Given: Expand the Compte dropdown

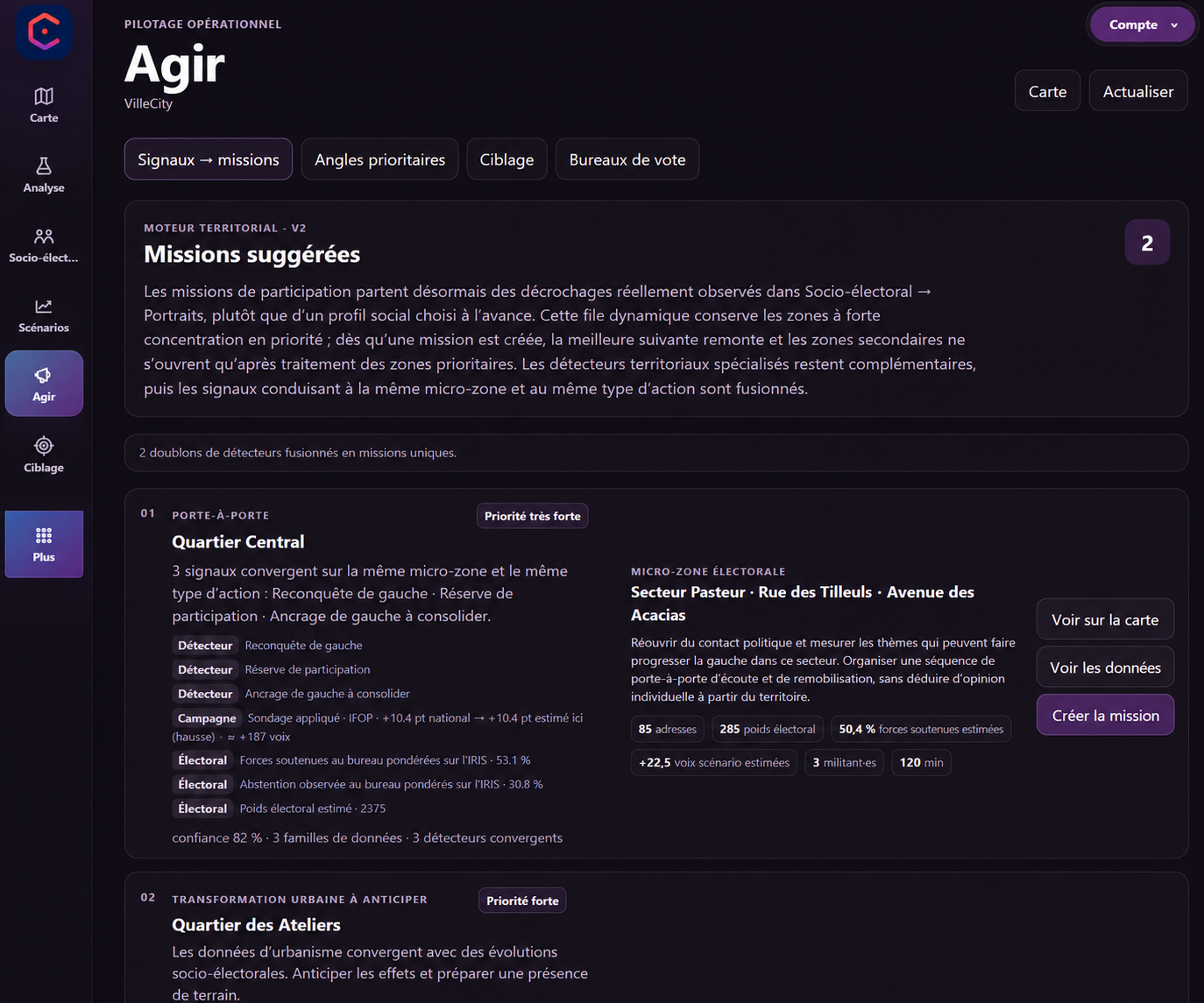Looking at the screenshot, I should click(1143, 25).
